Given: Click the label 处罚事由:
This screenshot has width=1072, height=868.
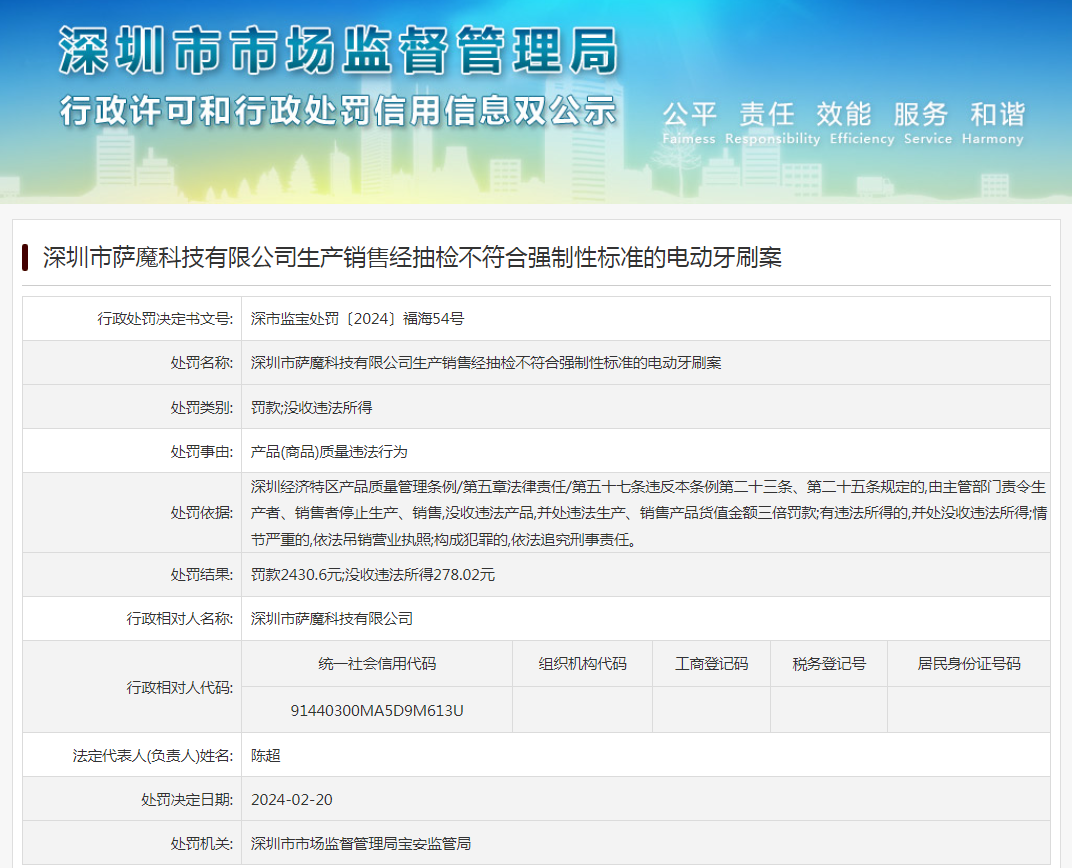Looking at the screenshot, I should [x=202, y=452].
